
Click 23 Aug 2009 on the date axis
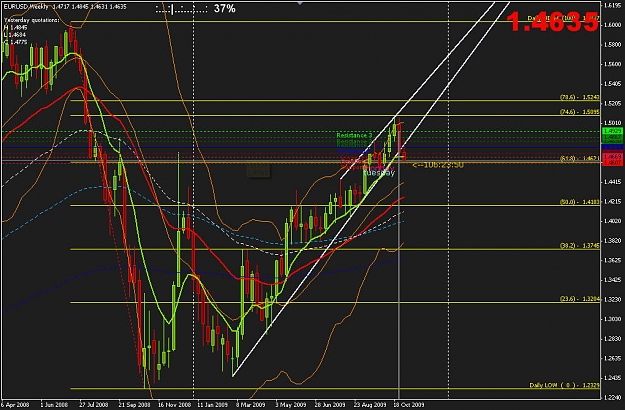pos(369,405)
